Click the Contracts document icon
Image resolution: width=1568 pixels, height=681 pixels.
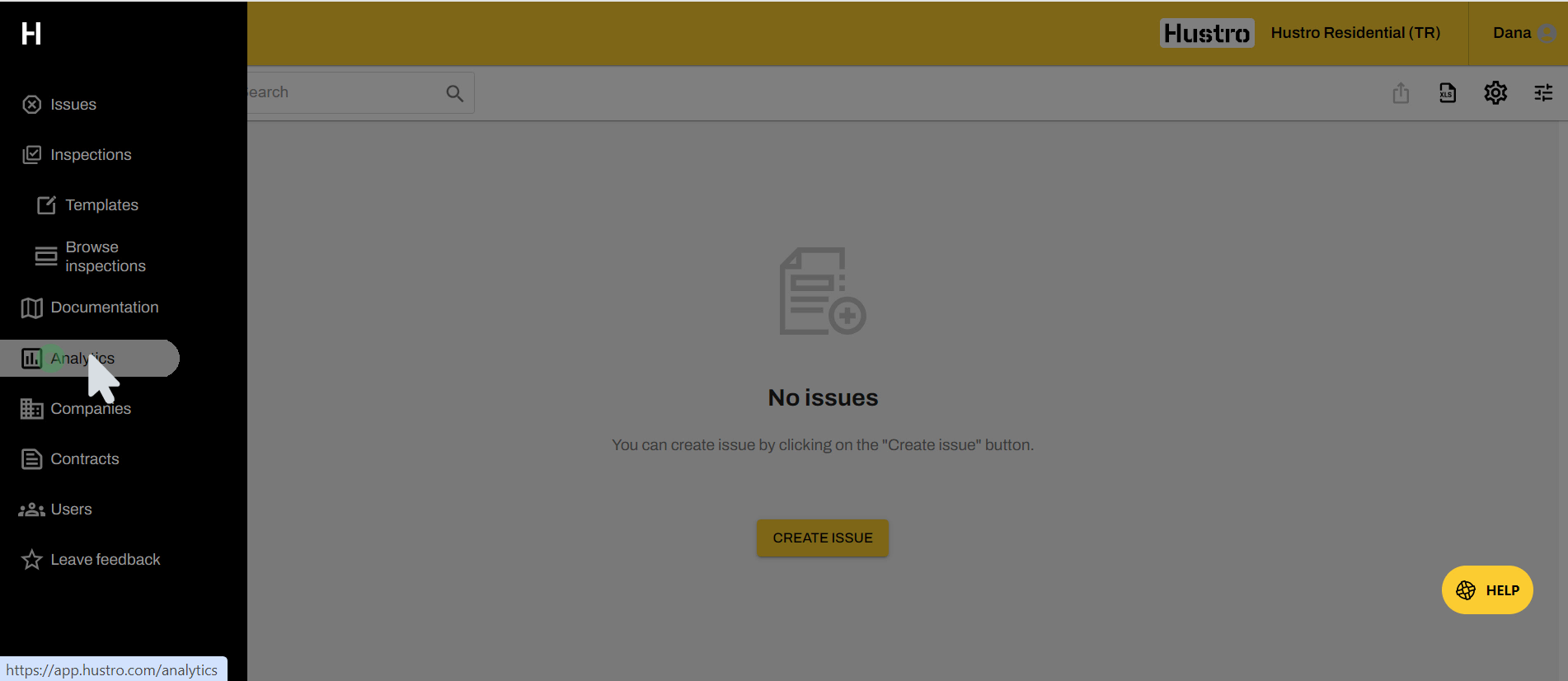[x=31, y=459]
